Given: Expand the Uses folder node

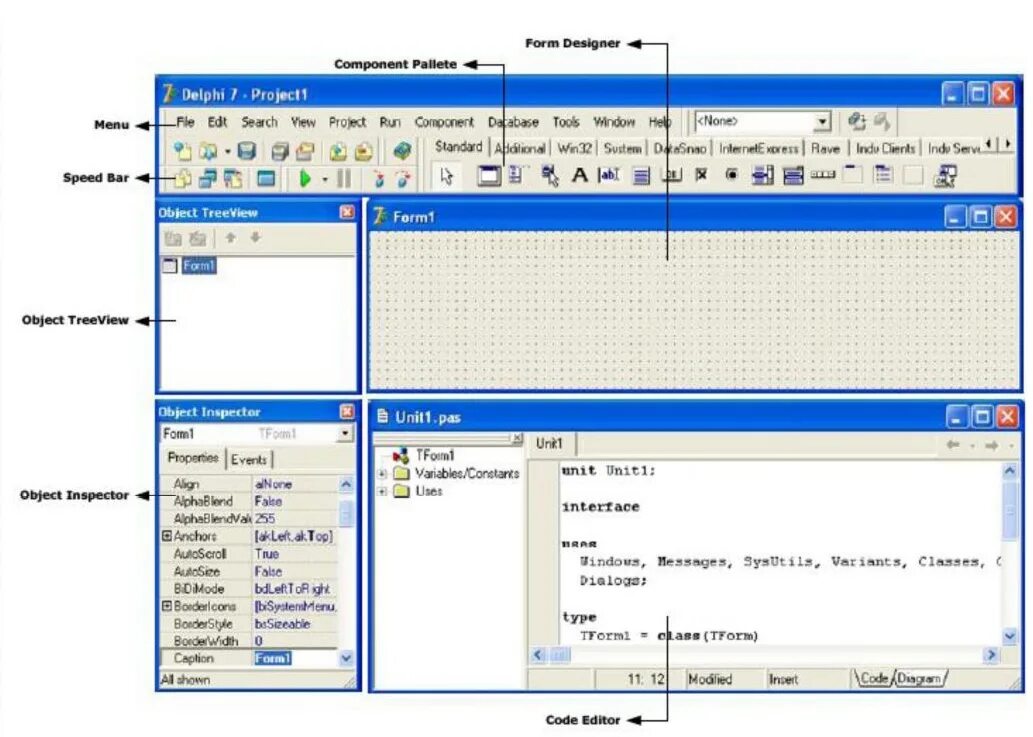Looking at the screenshot, I should pos(382,491).
